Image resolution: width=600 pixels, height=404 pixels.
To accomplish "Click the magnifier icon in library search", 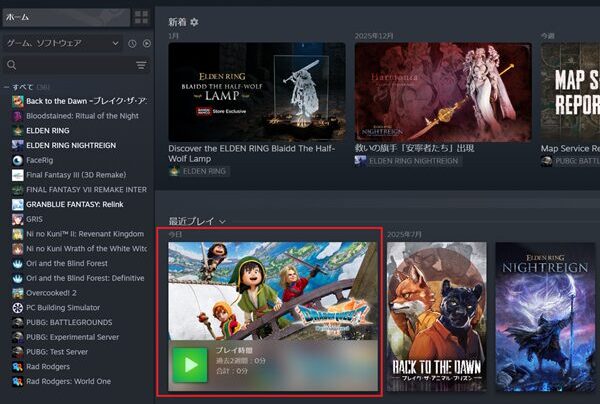I will click(12, 65).
